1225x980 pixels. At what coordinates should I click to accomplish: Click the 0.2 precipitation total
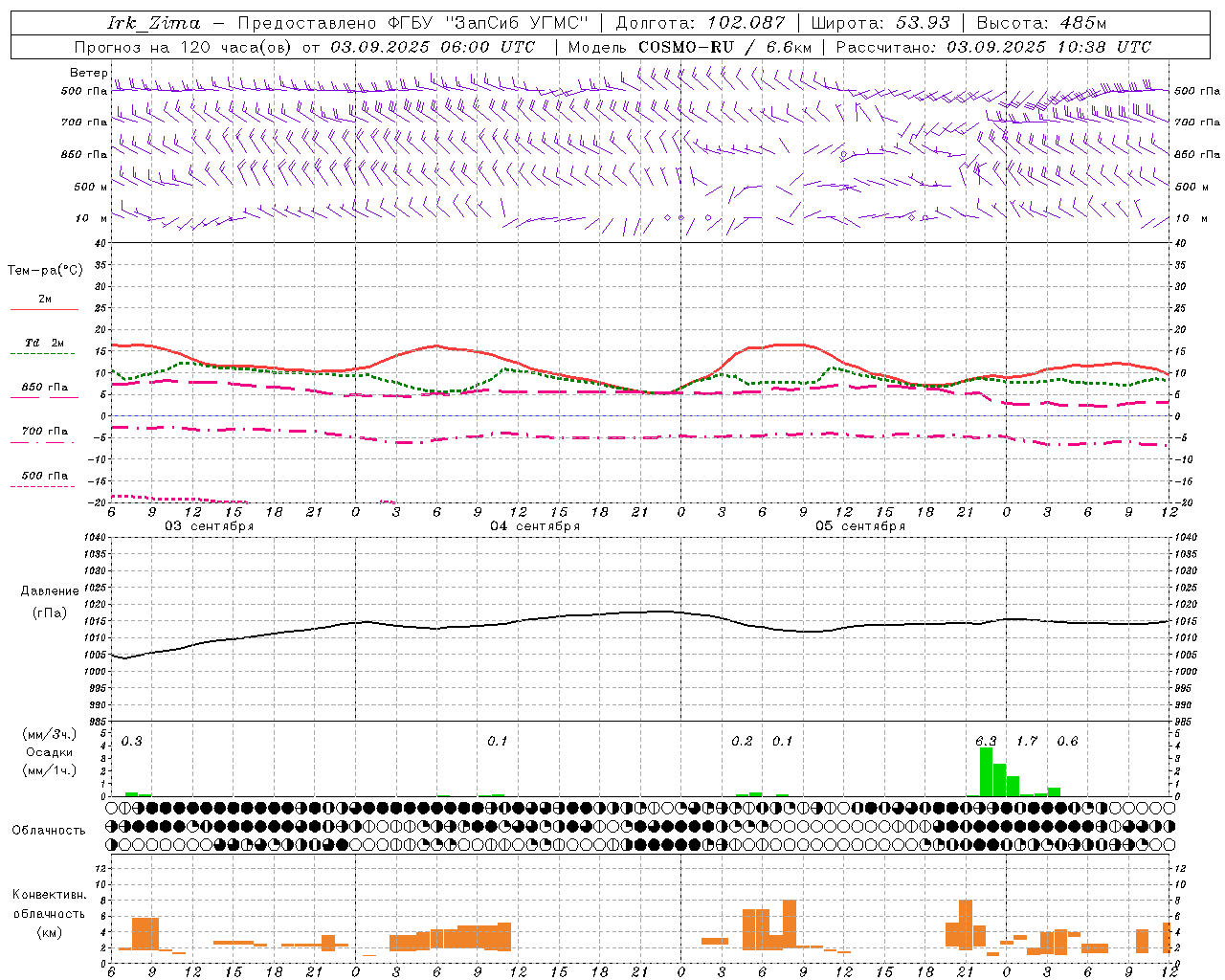point(742,742)
